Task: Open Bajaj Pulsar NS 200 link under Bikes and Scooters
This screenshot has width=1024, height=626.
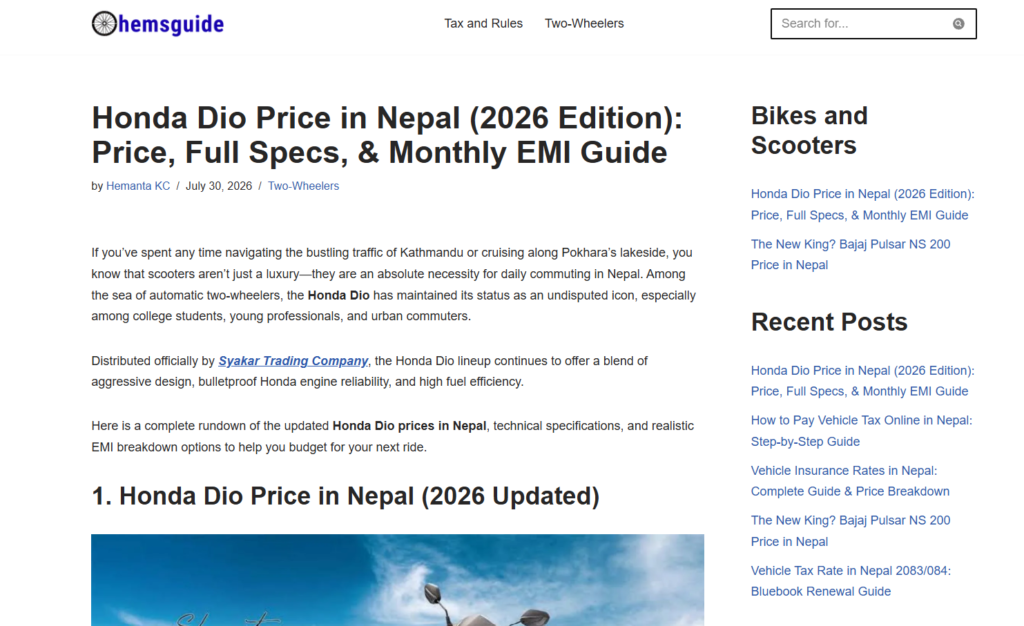Action: click(850, 255)
